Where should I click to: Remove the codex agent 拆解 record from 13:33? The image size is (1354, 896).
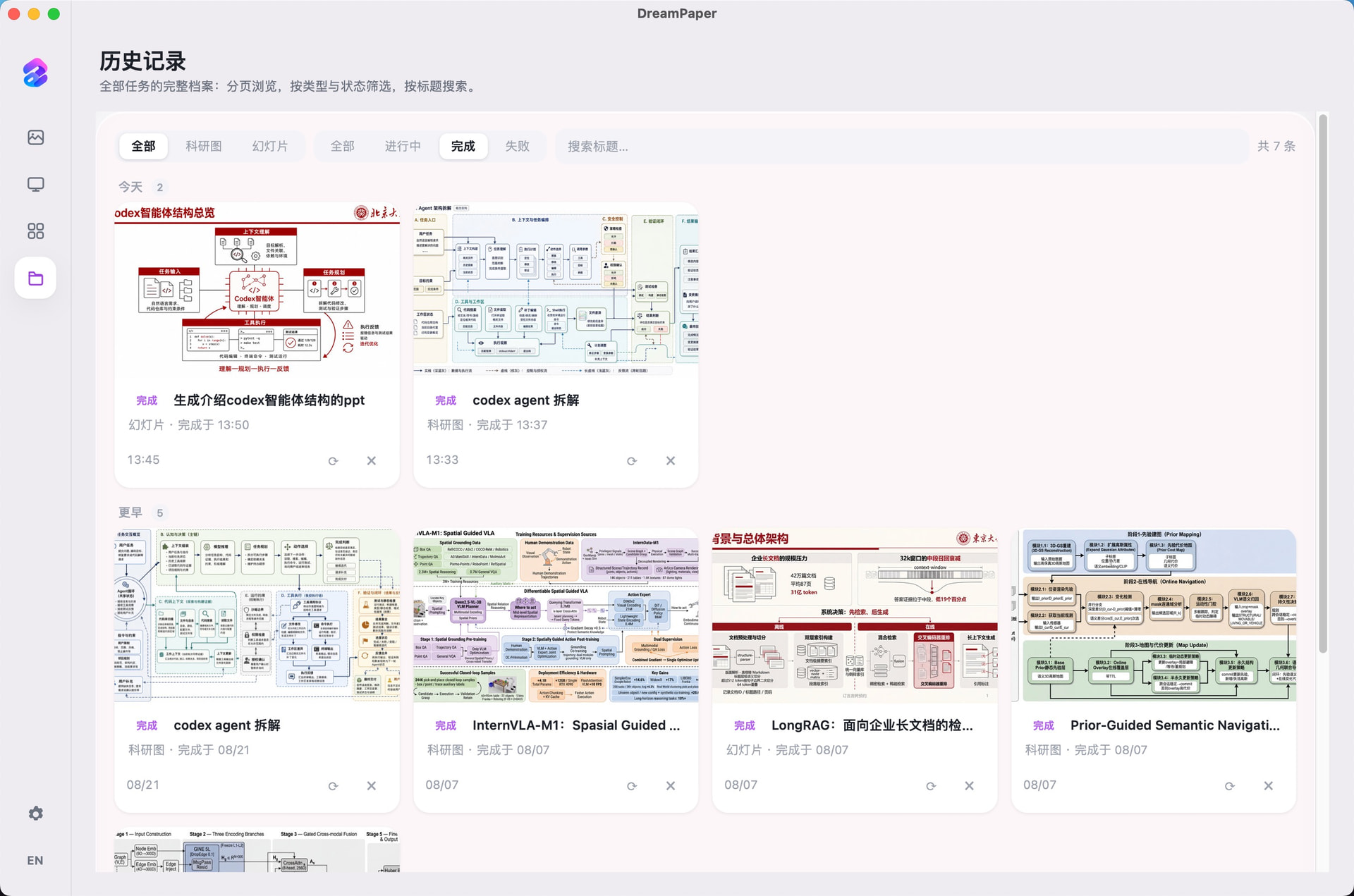point(671,461)
